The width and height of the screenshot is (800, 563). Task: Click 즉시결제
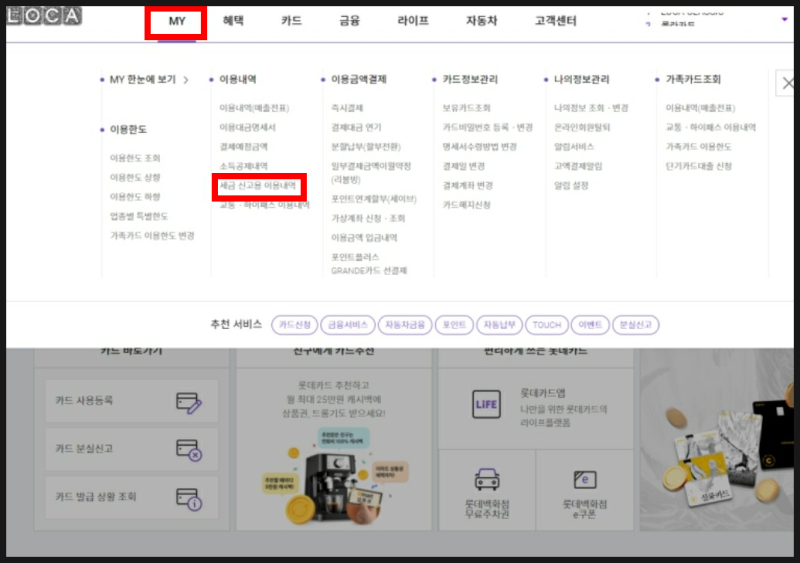347,108
